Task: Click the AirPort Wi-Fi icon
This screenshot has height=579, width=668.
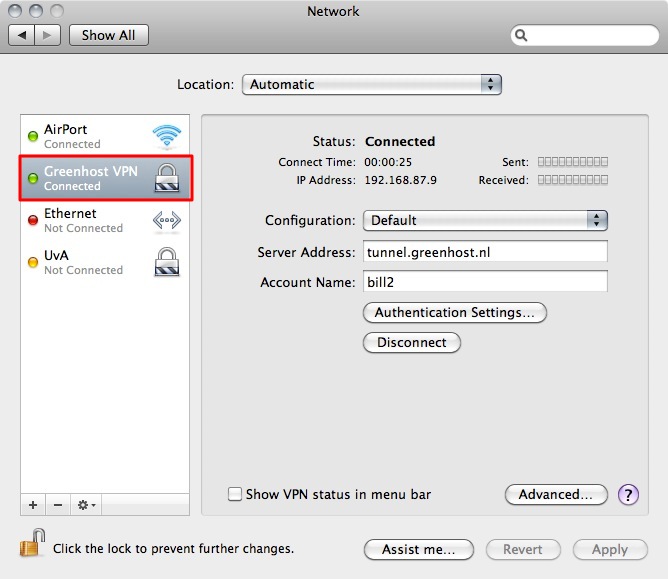Action: pos(166,136)
